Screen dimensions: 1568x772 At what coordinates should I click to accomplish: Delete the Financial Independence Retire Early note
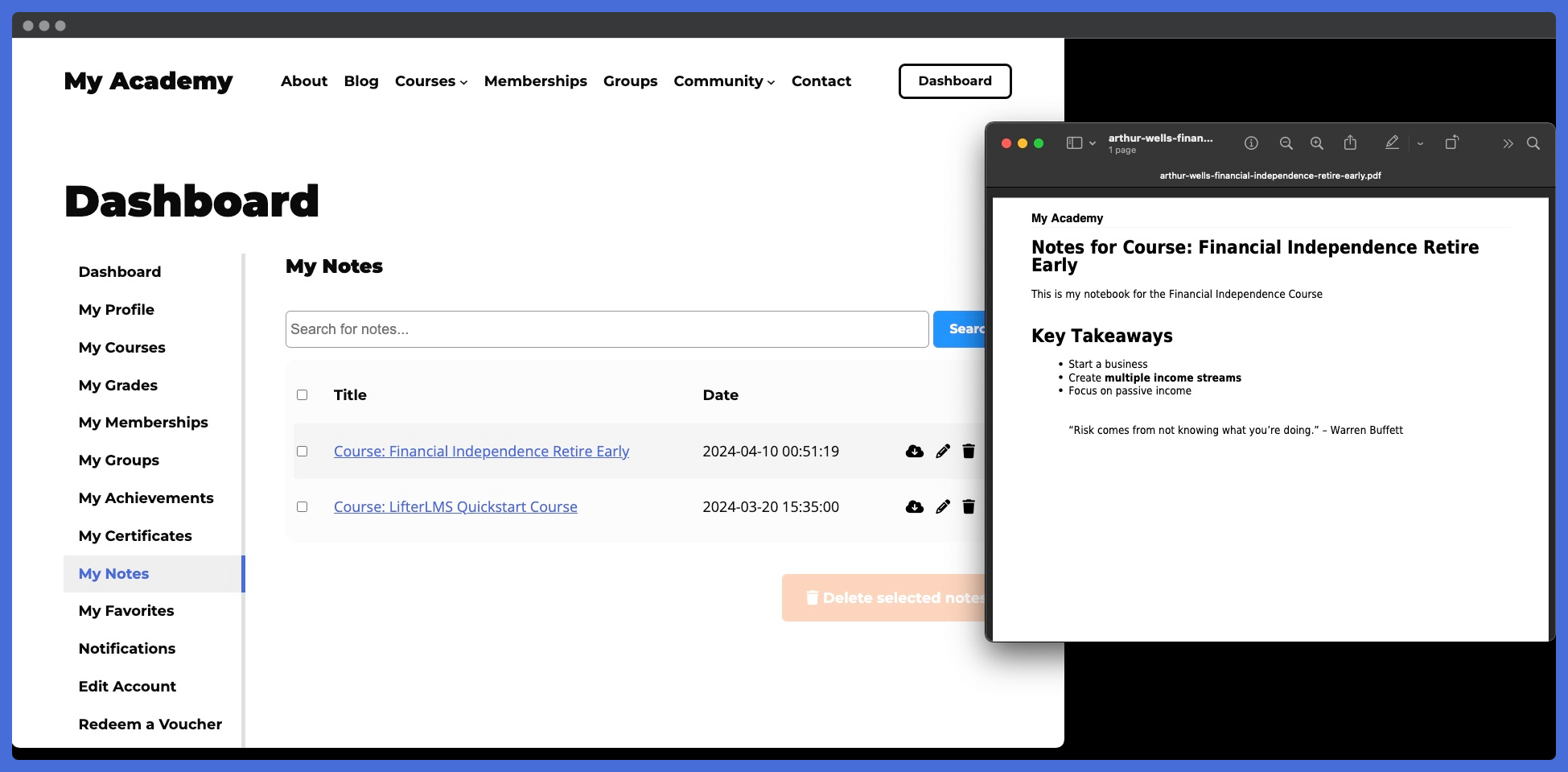[x=969, y=451]
